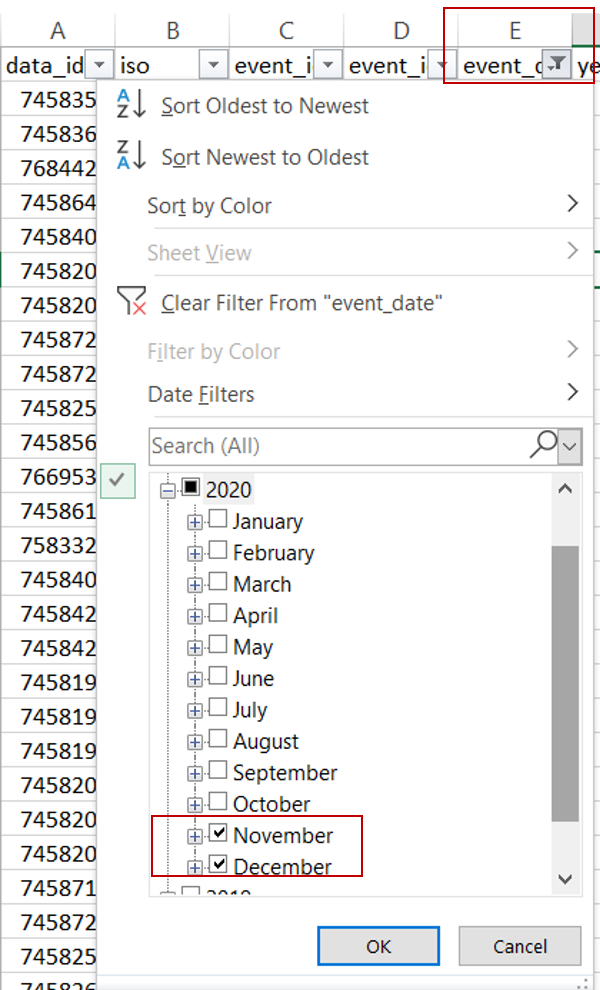Open the iso column filter dropdown
The height and width of the screenshot is (990, 600).
214,65
